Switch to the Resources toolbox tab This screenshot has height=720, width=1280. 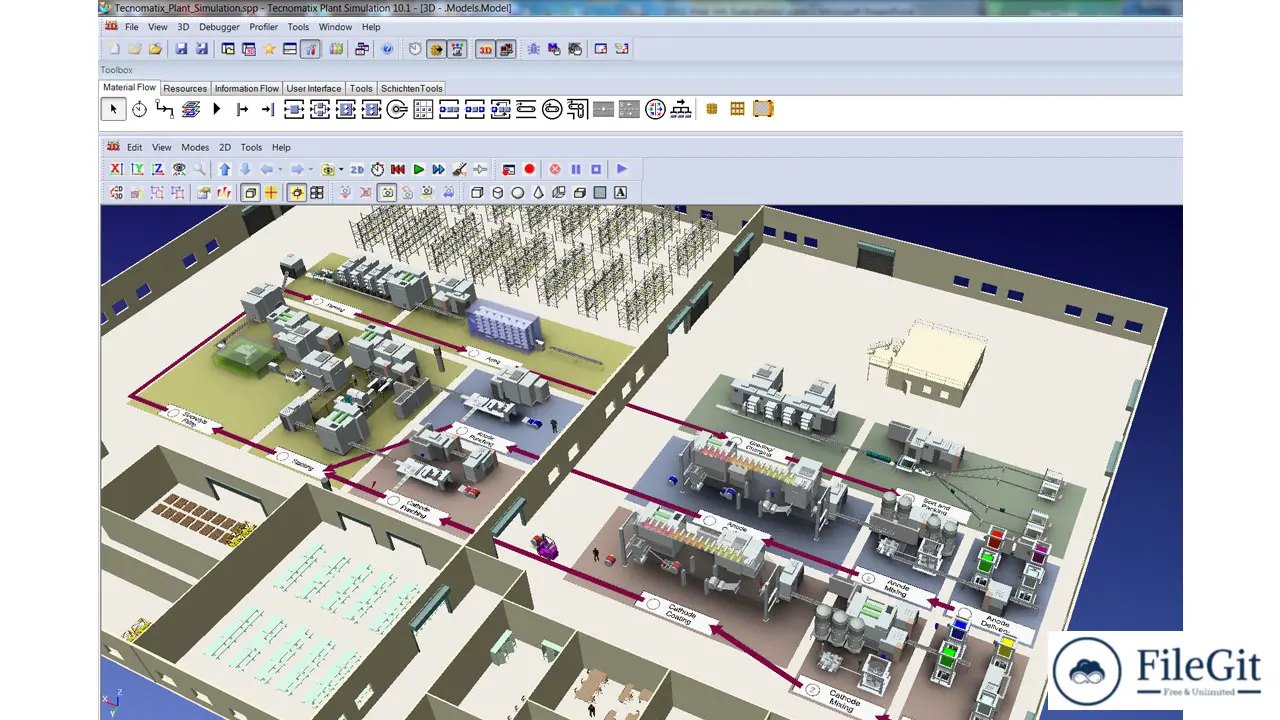tap(185, 88)
